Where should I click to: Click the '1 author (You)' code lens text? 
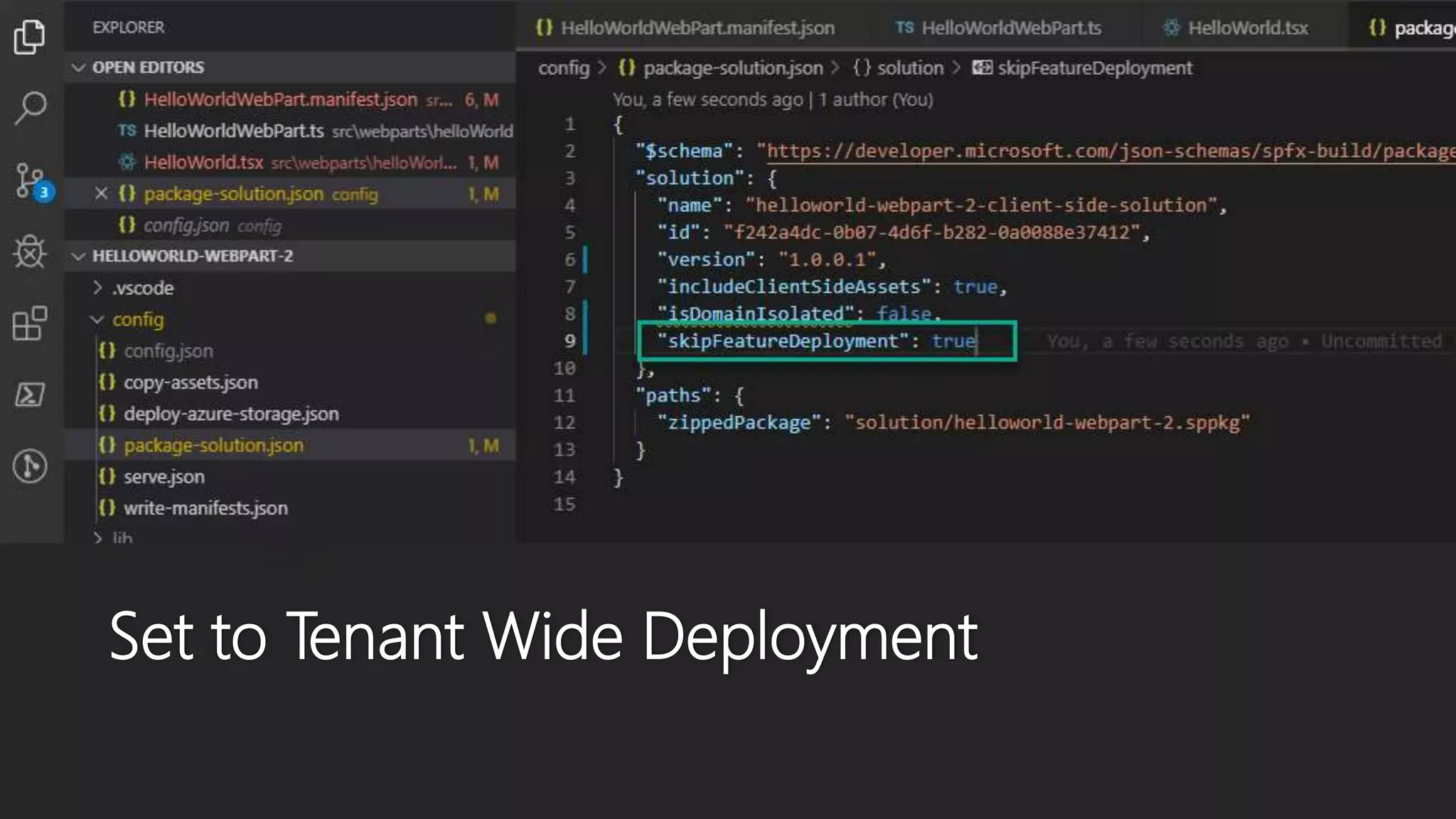(876, 100)
